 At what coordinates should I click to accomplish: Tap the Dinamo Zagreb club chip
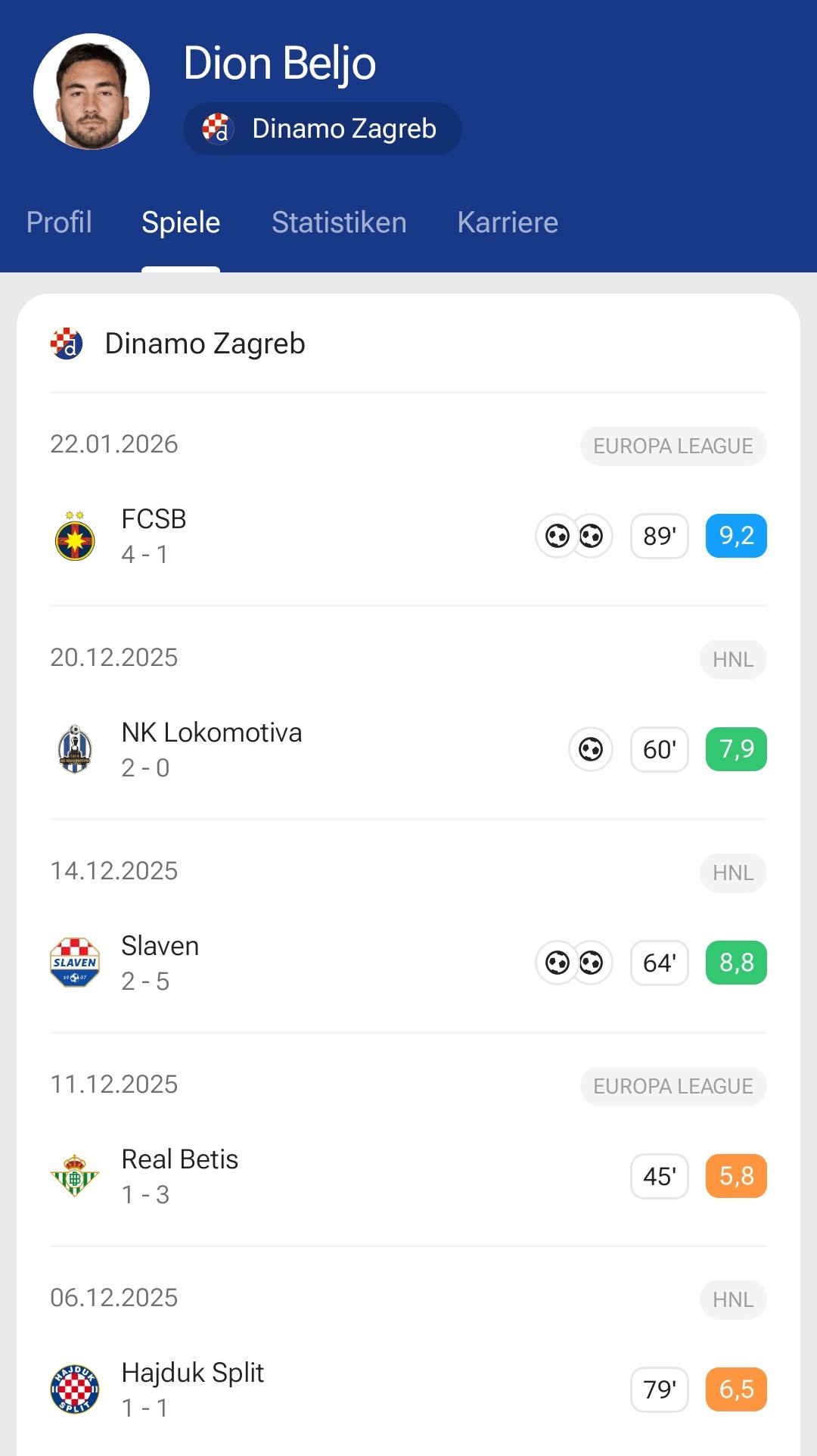322,129
